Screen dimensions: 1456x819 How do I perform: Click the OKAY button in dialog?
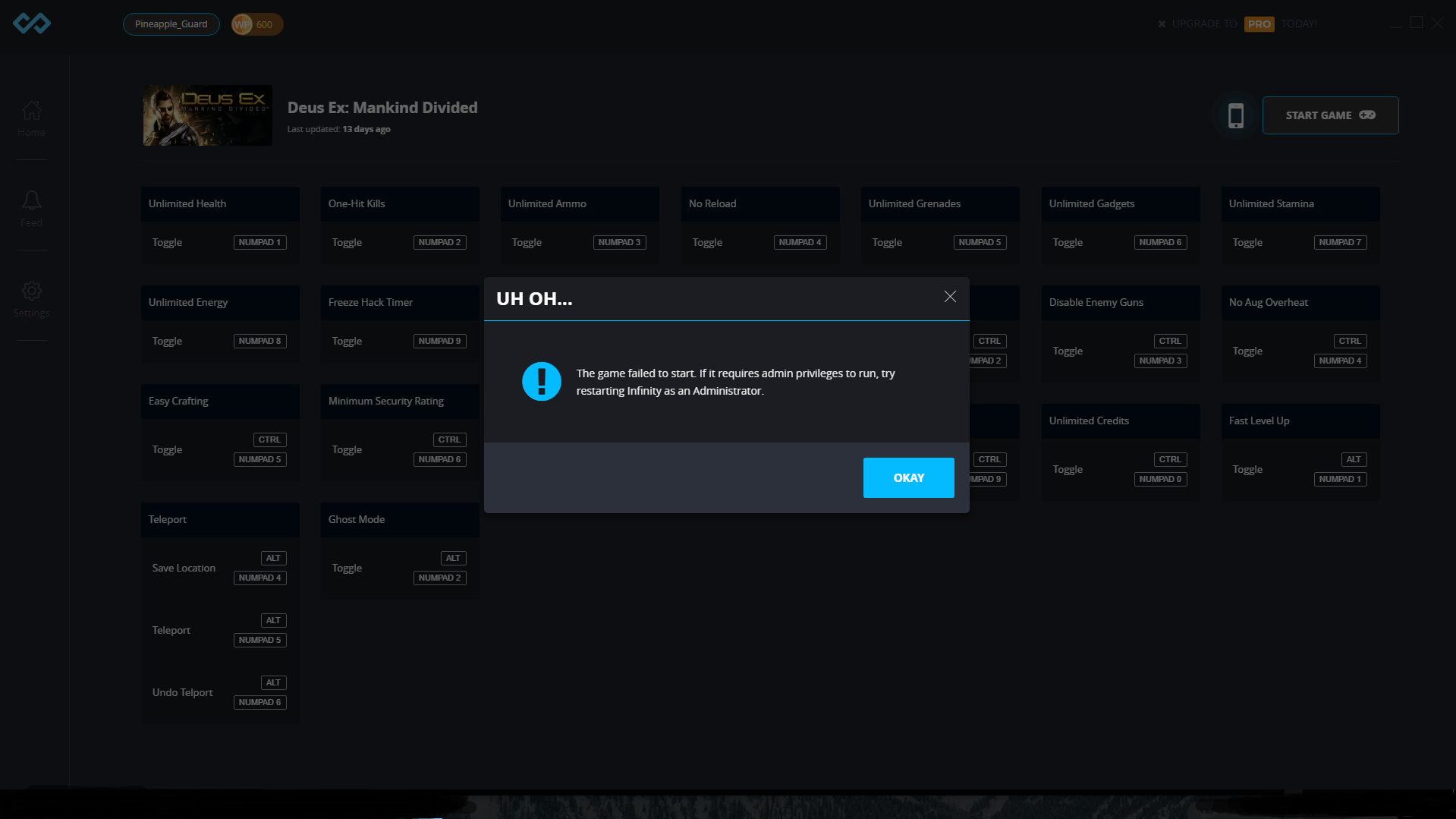[908, 477]
